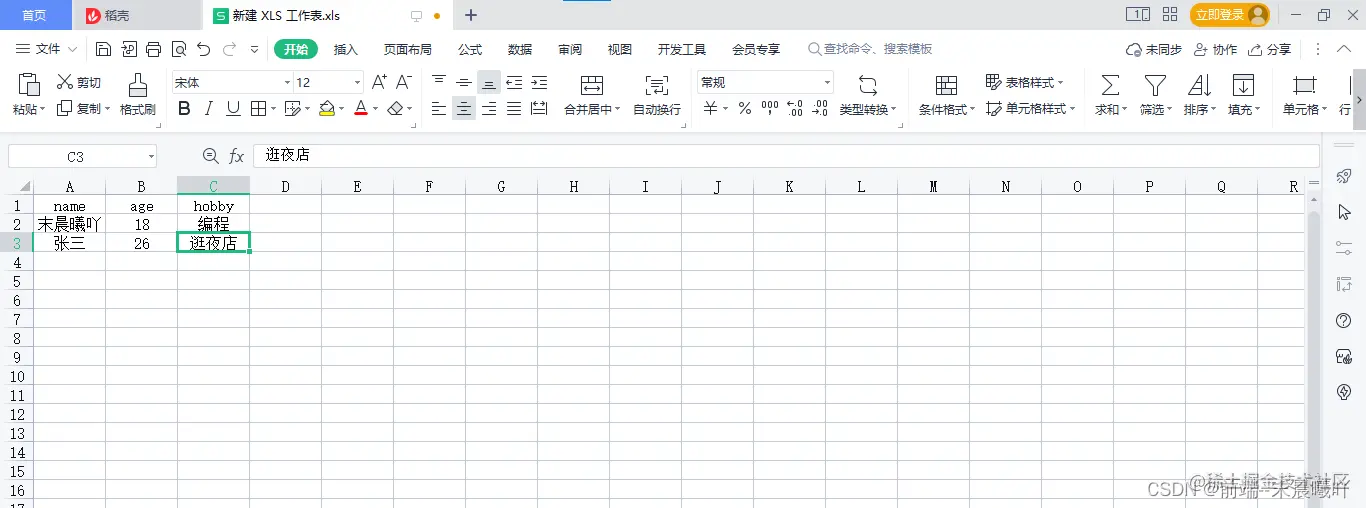
Task: Click the decrease decimal places icon
Action: 819,109
